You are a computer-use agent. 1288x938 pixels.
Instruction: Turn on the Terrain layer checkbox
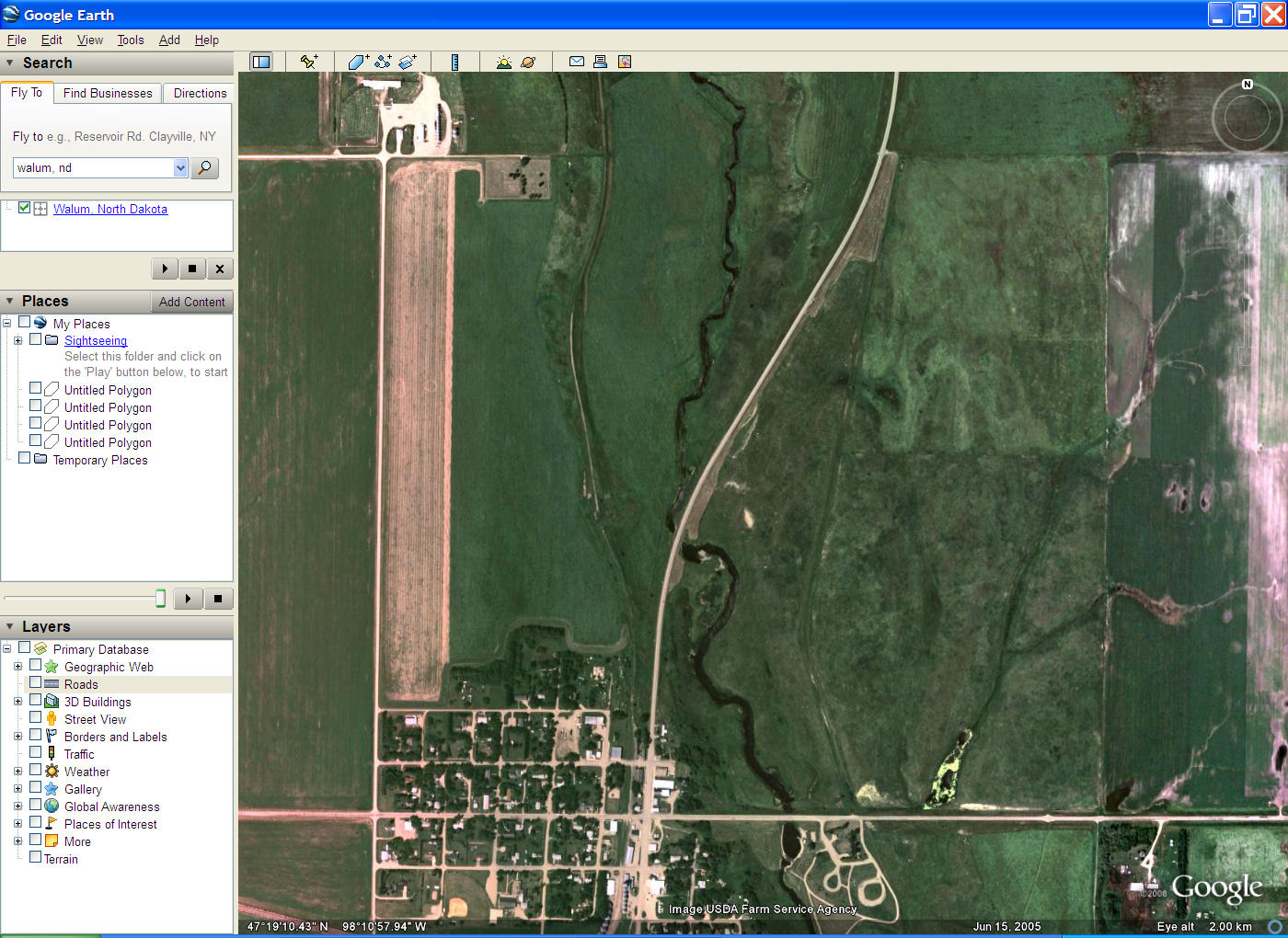(x=36, y=857)
